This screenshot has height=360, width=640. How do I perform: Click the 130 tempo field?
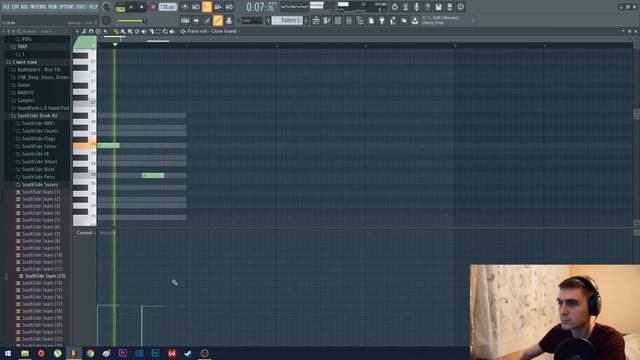click(167, 7)
